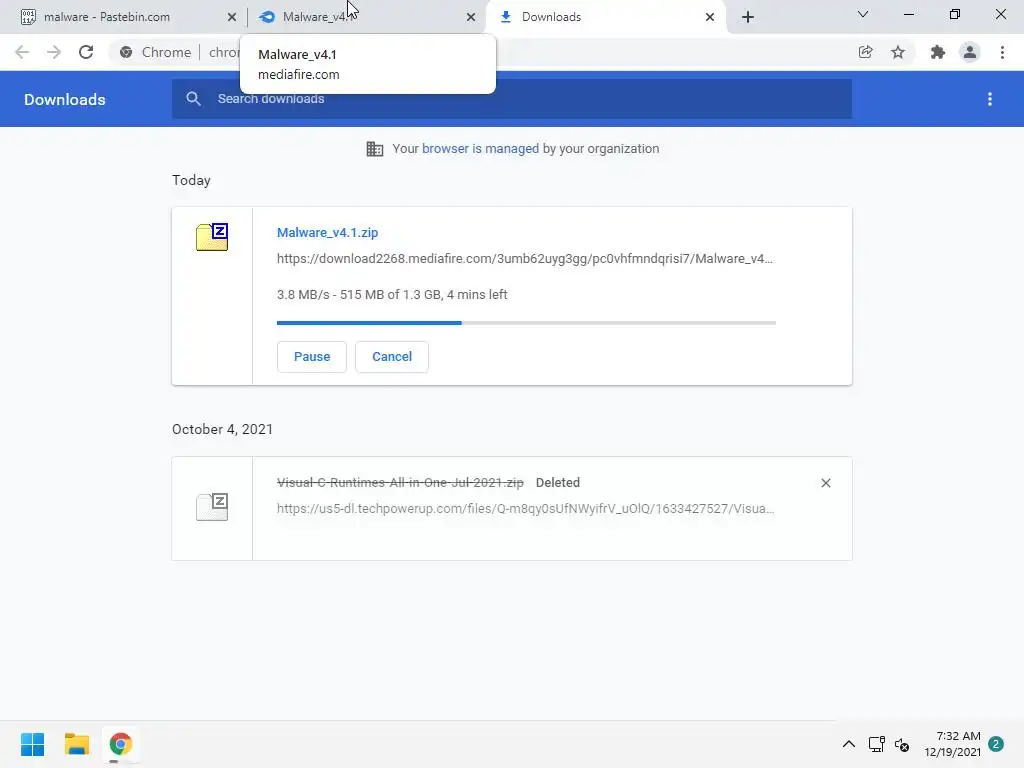Viewport: 1024px width, 768px height.
Task: Bookmark this tab with star icon
Action: point(898,52)
